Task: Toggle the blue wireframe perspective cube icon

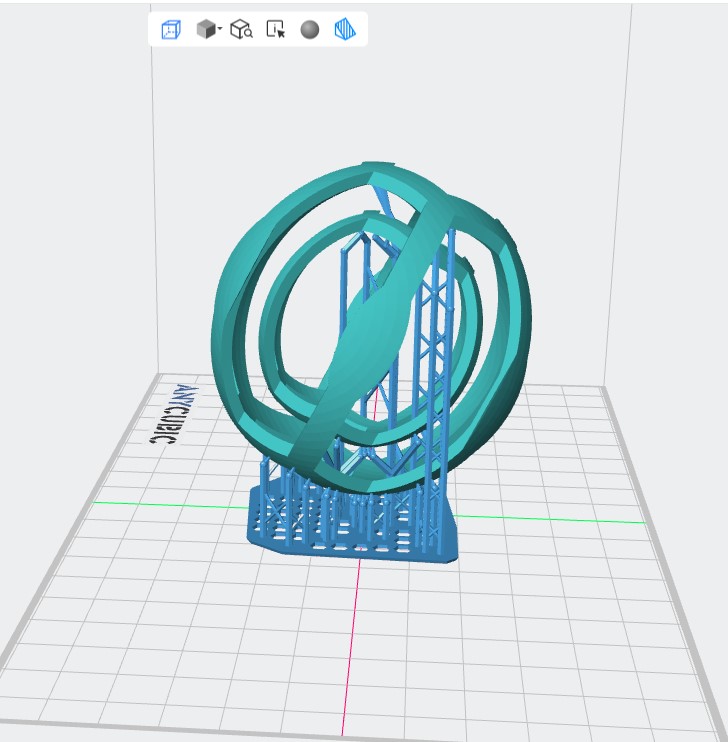Action: point(171,30)
